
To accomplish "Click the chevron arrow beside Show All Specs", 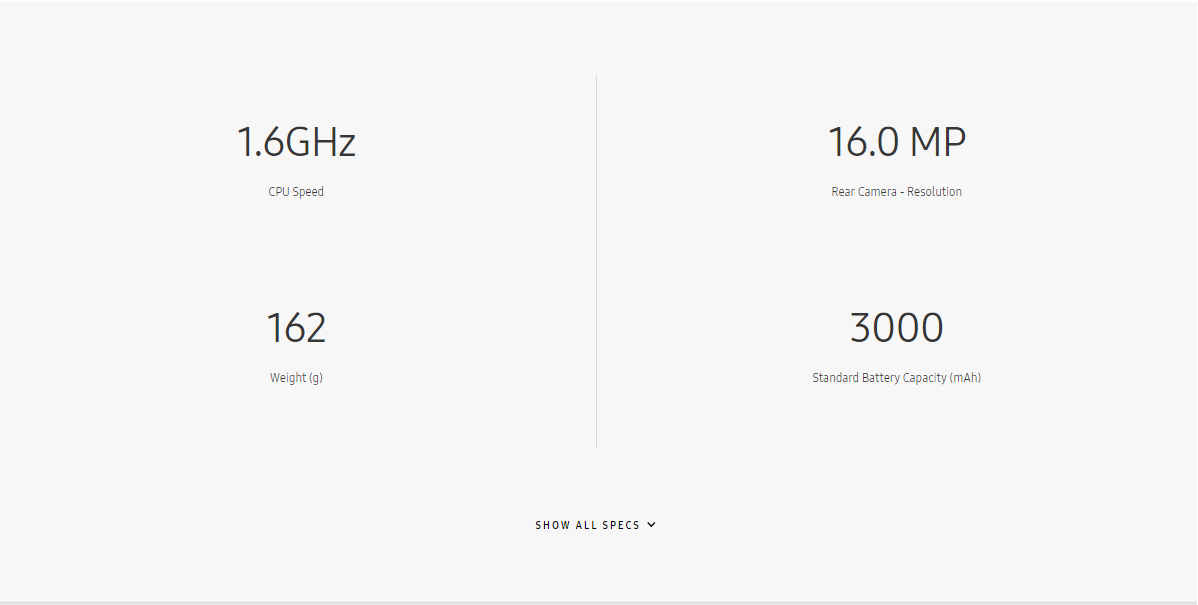I will [651, 524].
